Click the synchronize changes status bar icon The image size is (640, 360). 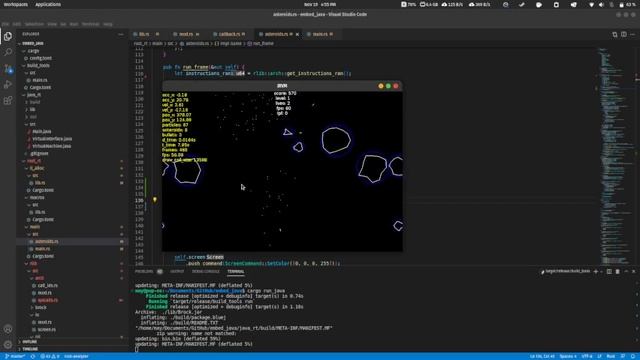pyautogui.click(x=33, y=356)
